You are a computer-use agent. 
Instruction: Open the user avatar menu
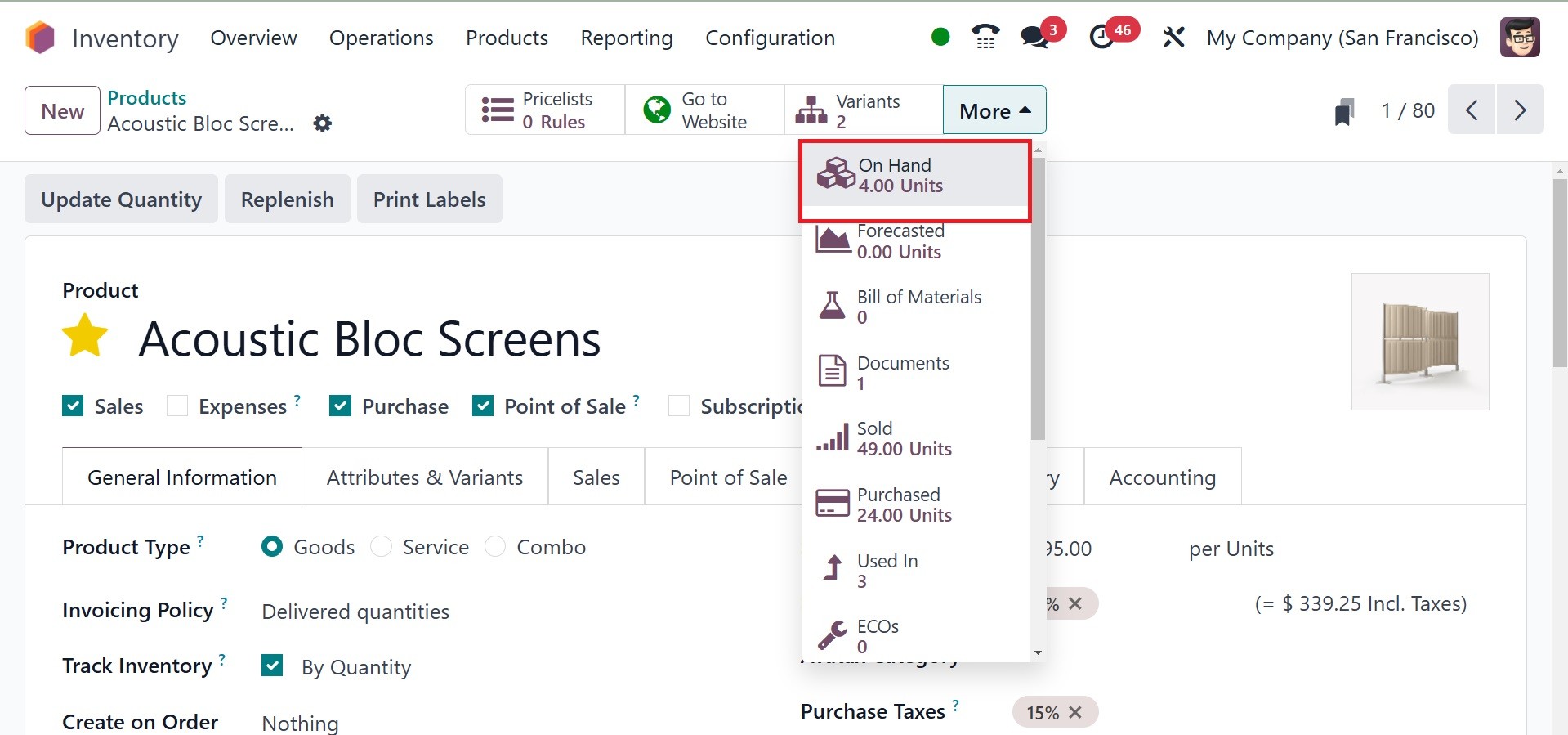pyautogui.click(x=1520, y=38)
